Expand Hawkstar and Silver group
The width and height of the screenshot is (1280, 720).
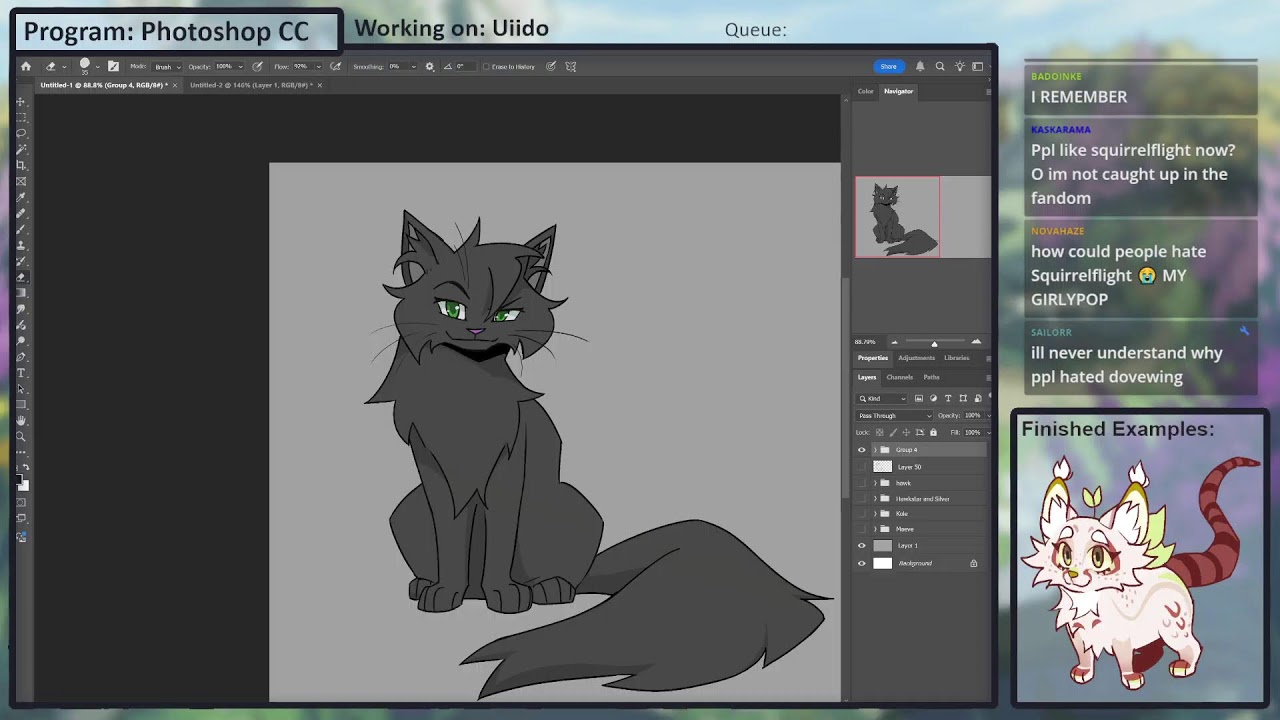click(875, 499)
